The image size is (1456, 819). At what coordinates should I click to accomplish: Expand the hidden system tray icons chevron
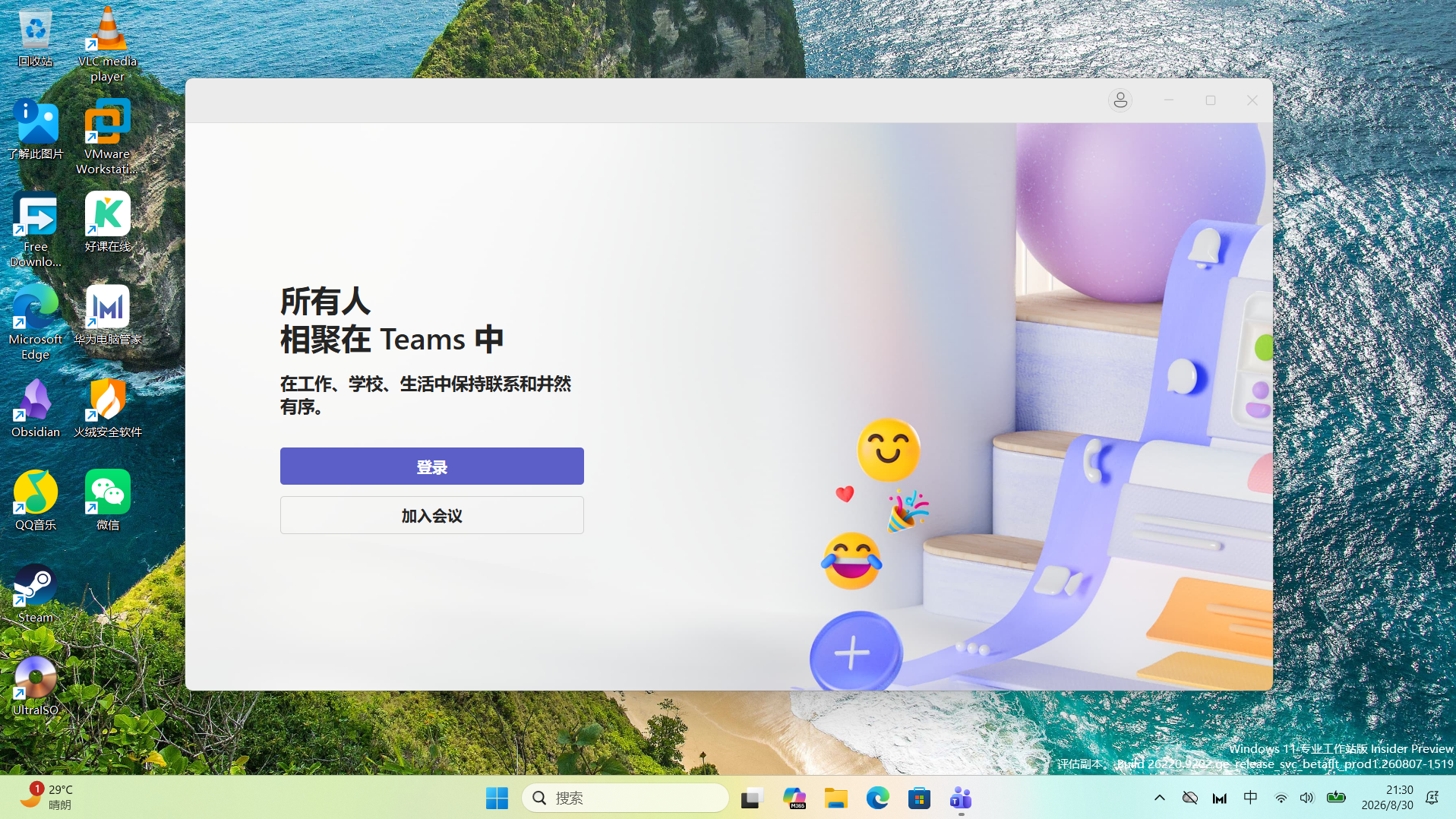(1159, 798)
